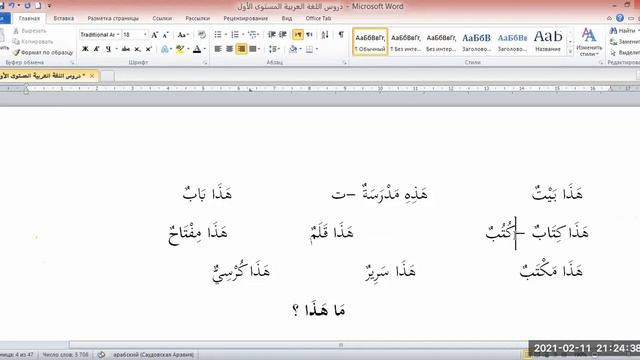Screen dimensions: 640x360
Task: Click the Вырезать (Cut) button
Action: pos(30,31)
